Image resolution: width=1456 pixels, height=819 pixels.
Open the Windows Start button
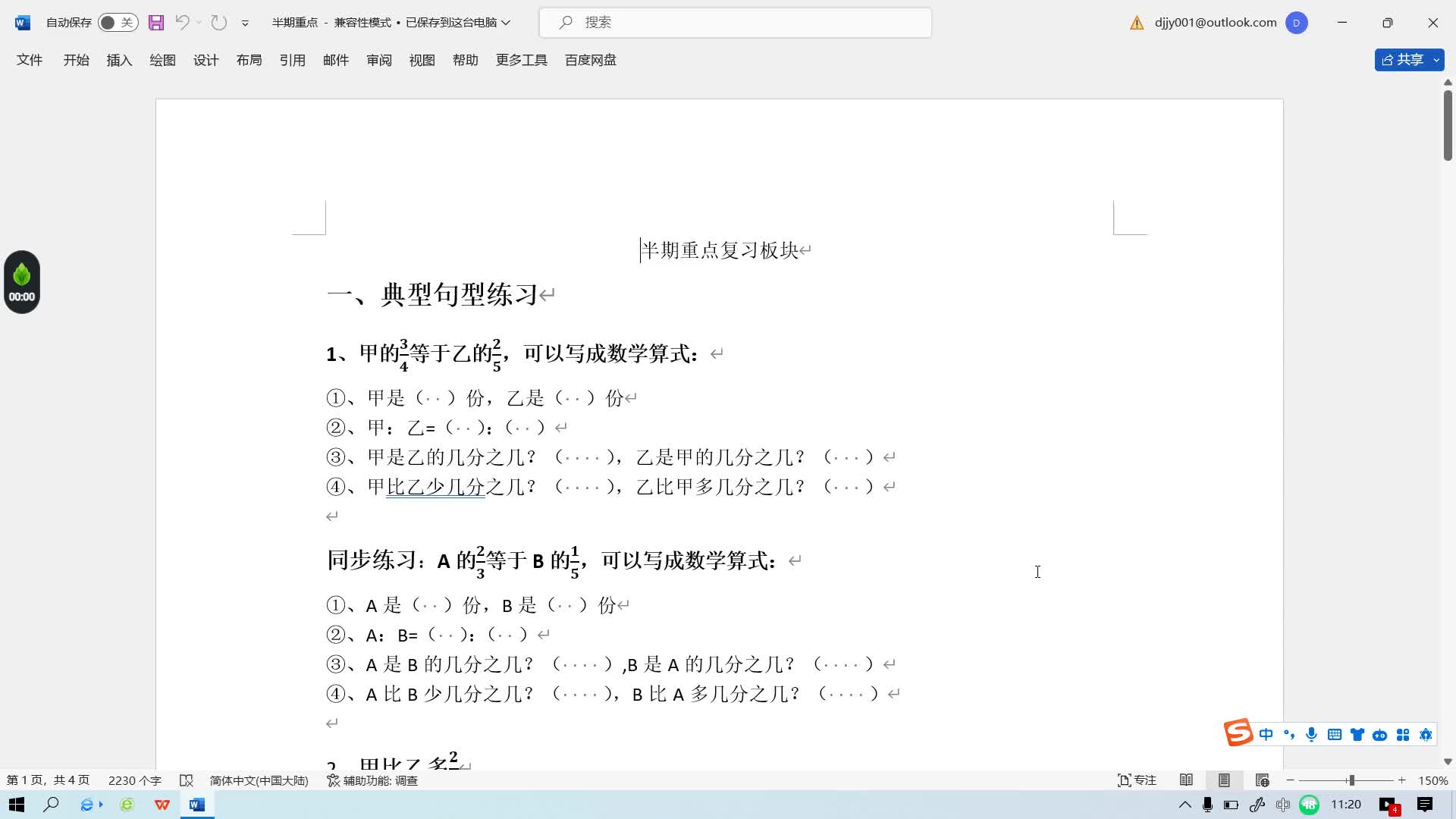pyautogui.click(x=17, y=805)
